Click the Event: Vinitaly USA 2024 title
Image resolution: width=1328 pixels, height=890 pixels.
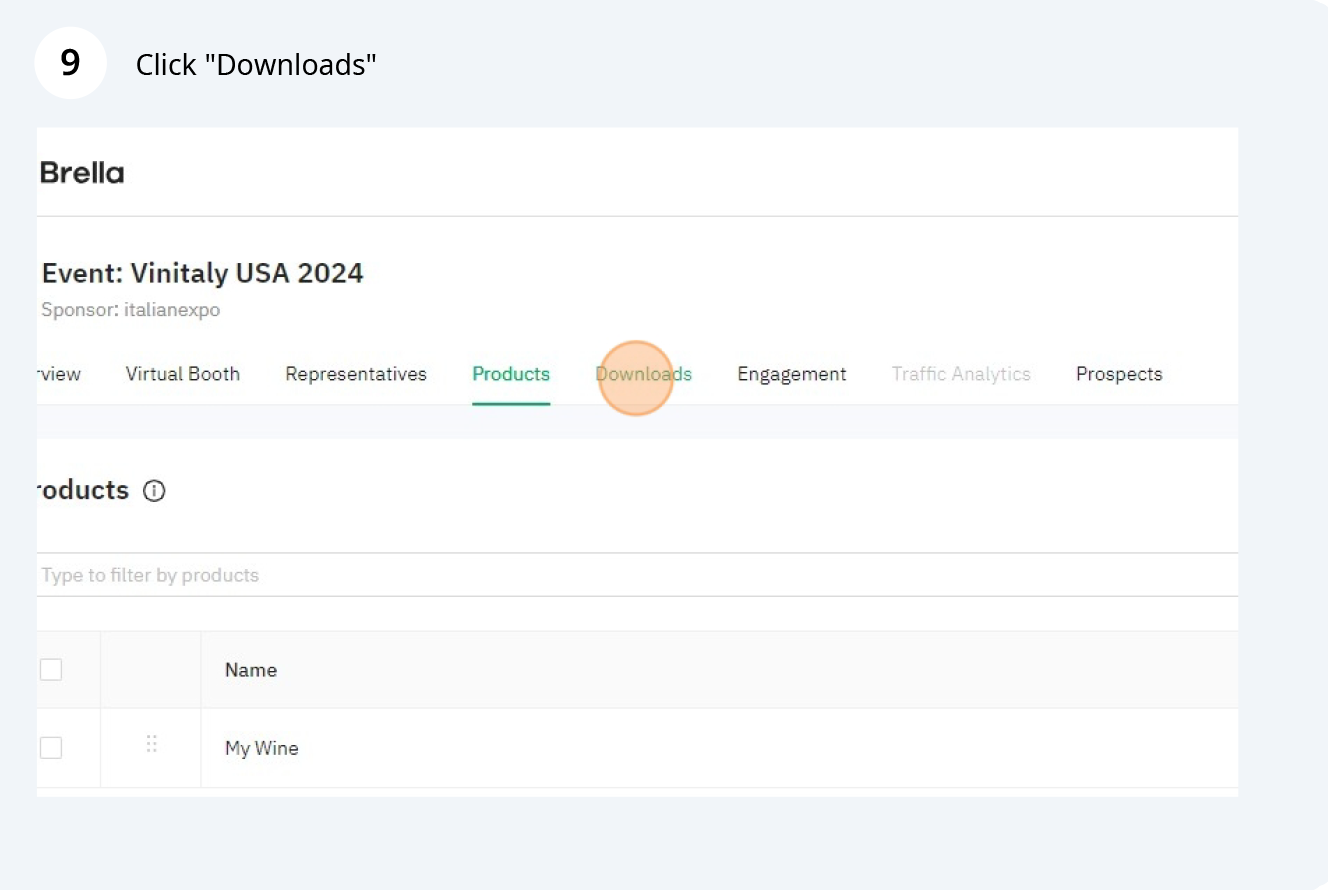203,273
